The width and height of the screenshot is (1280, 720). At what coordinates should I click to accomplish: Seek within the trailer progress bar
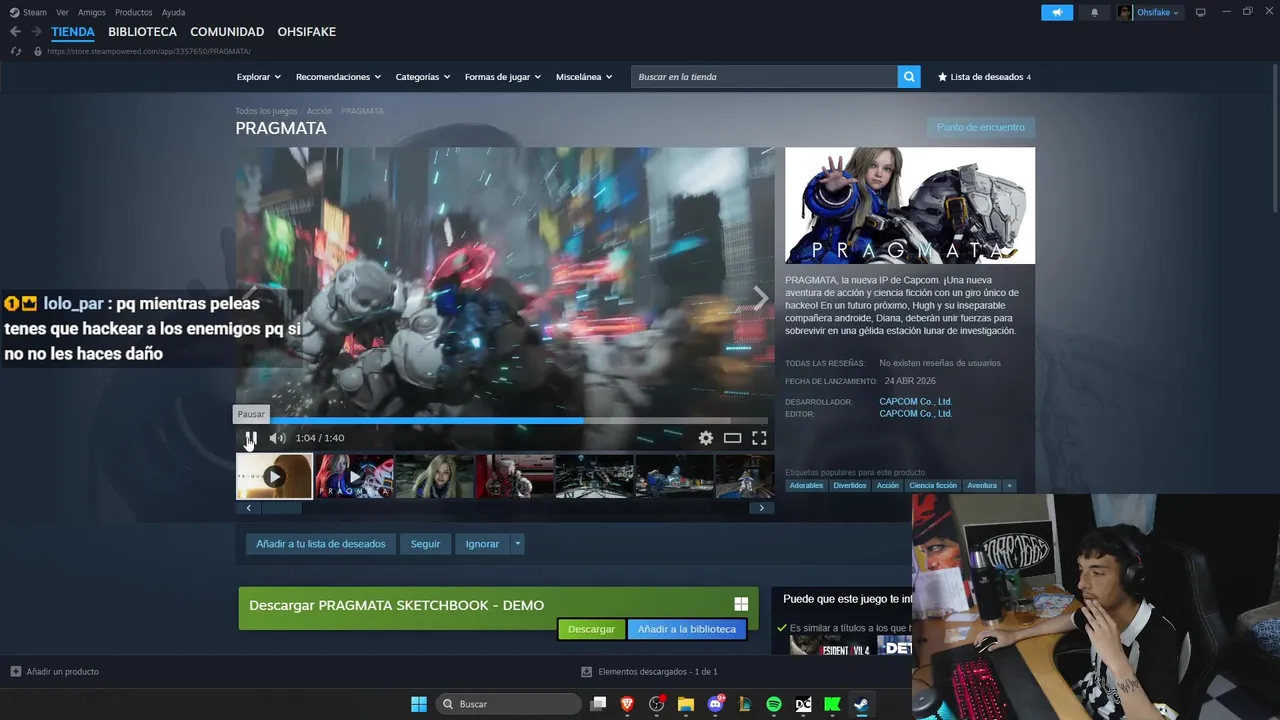tap(501, 421)
